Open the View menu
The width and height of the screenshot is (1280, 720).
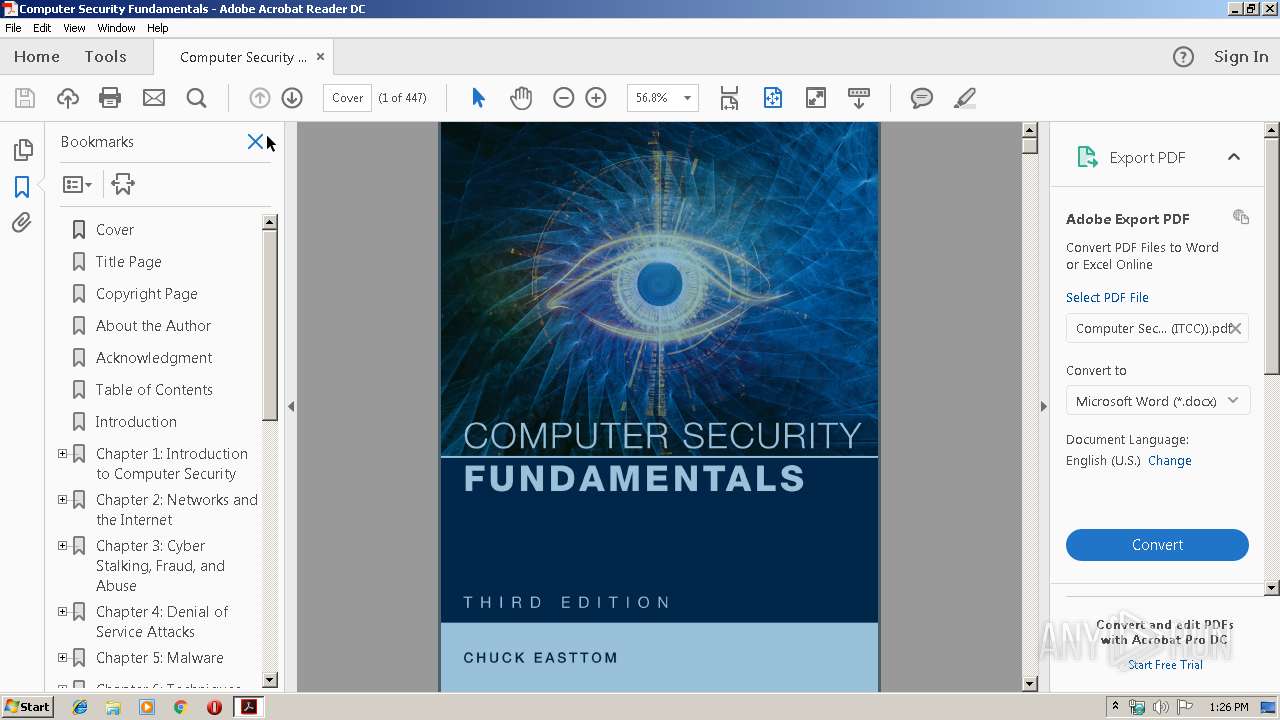click(74, 28)
